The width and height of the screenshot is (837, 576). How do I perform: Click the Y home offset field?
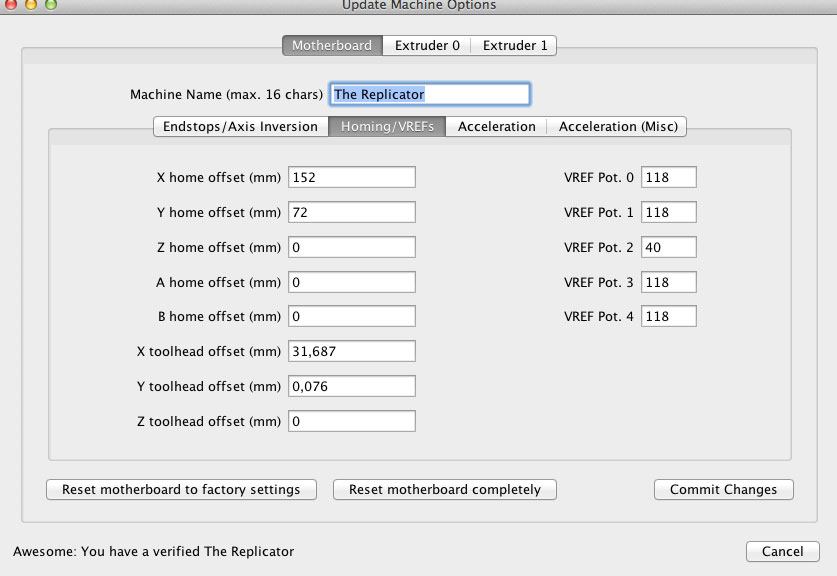coord(352,212)
